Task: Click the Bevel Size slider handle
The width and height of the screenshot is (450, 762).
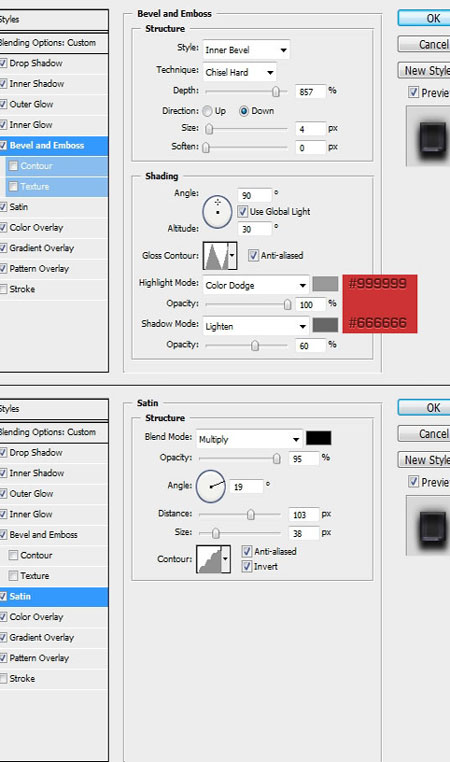Action: (209, 129)
